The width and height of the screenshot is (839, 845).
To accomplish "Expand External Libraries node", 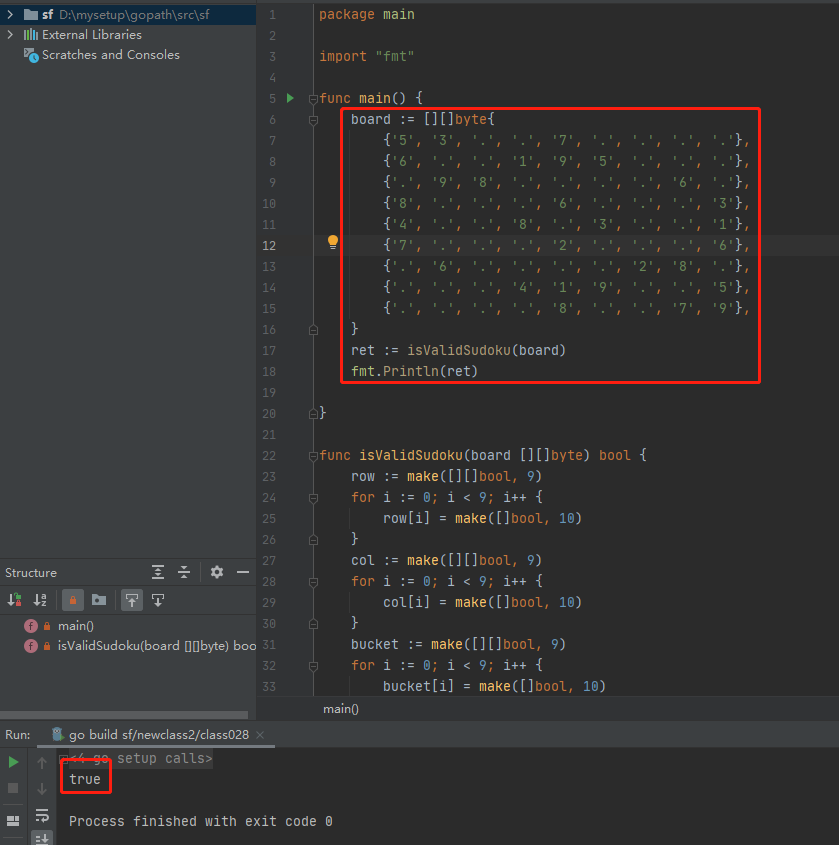I will click(10, 34).
